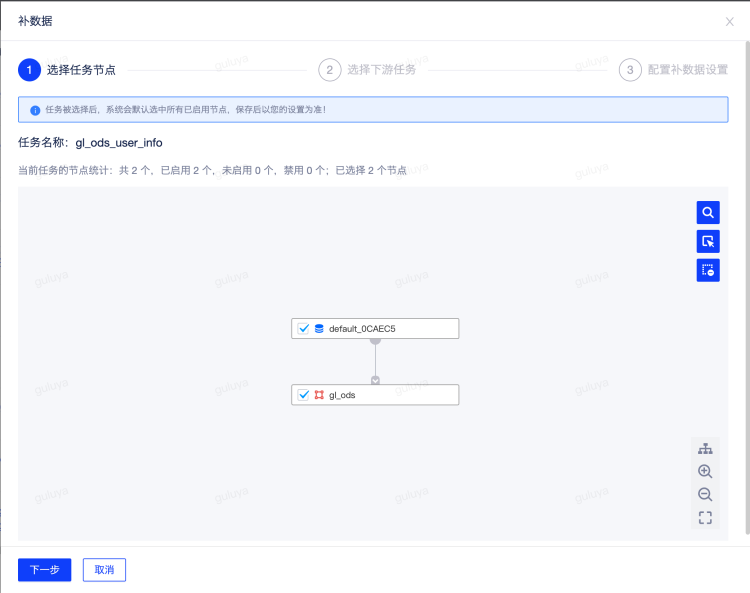The width and height of the screenshot is (750, 593).
Task: Click the search icon in canvas toolbar
Action: [708, 213]
